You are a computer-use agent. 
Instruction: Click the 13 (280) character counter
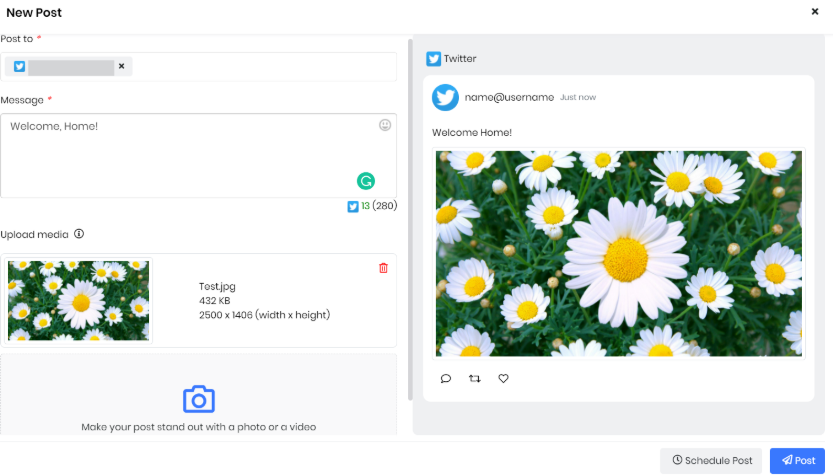pyautogui.click(x=379, y=206)
